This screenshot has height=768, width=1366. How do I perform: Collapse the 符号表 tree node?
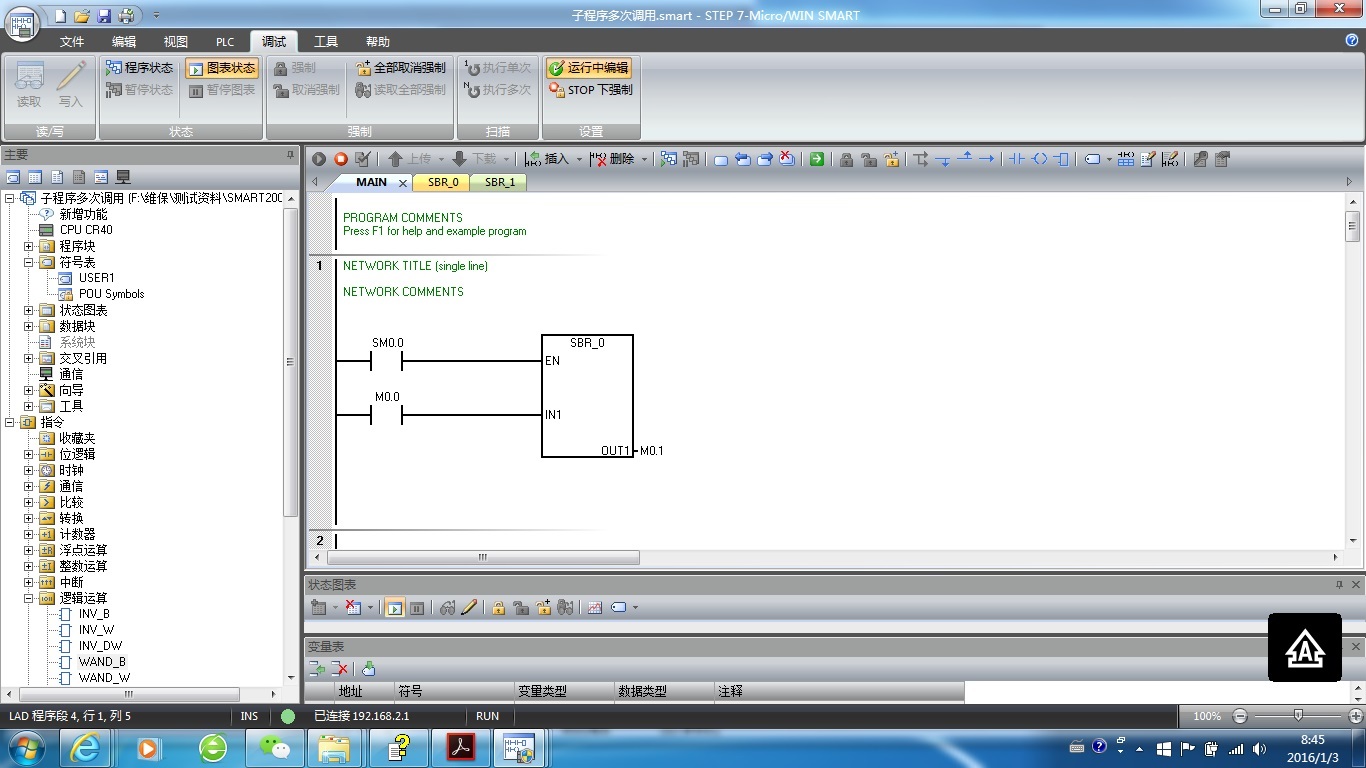29,262
